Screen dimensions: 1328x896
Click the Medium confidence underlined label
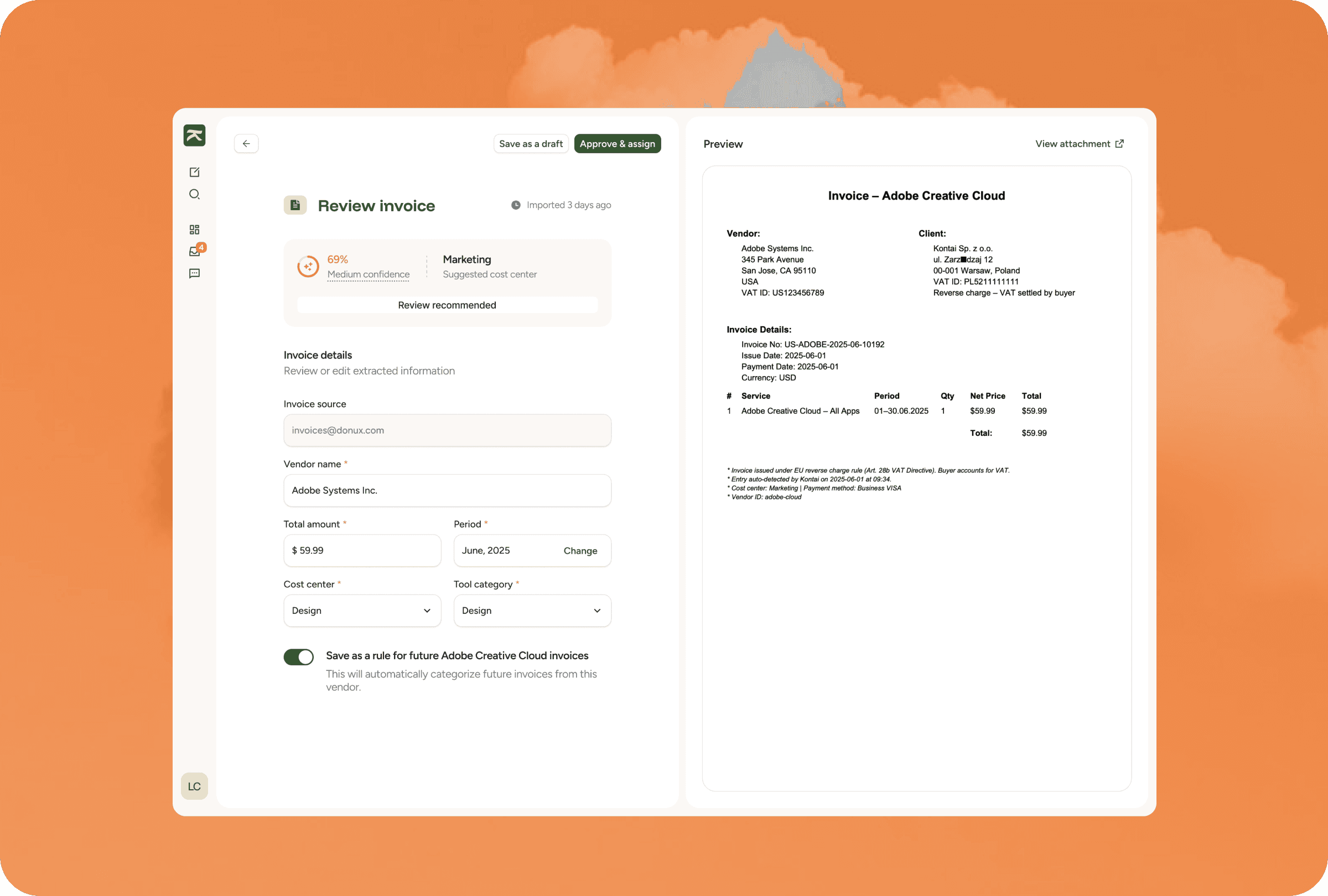pyautogui.click(x=368, y=274)
